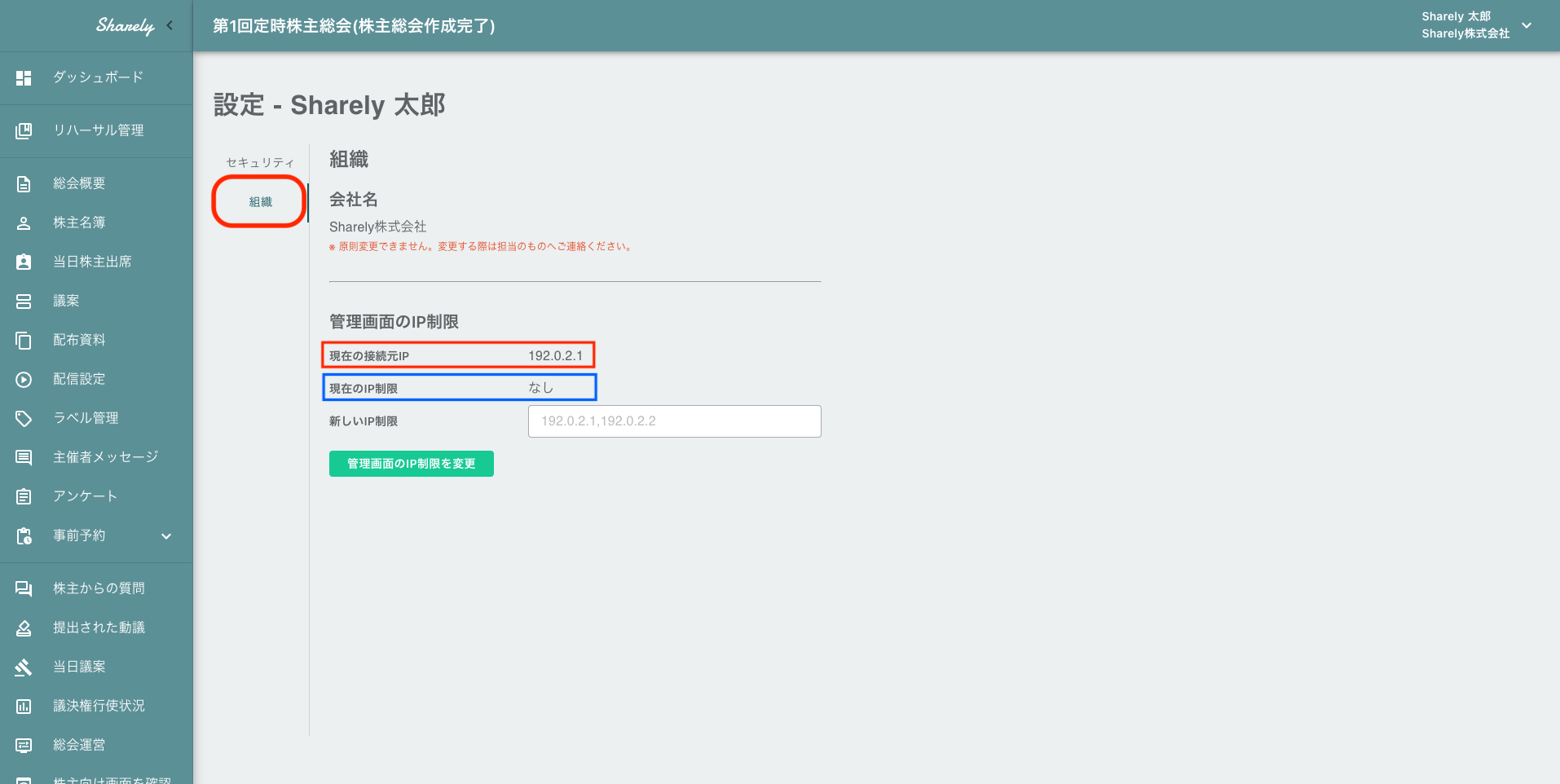The height and width of the screenshot is (784, 1560).
Task: Open the アンケート survey icon
Action: [23, 496]
